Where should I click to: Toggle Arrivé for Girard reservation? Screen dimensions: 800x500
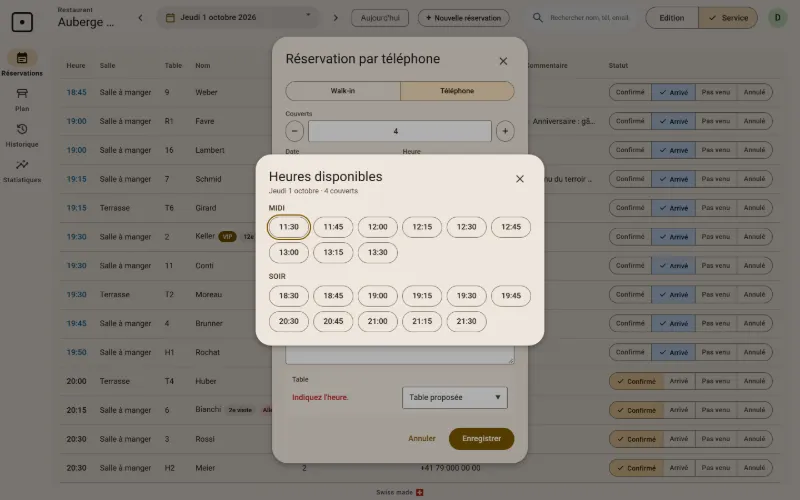[673, 208]
